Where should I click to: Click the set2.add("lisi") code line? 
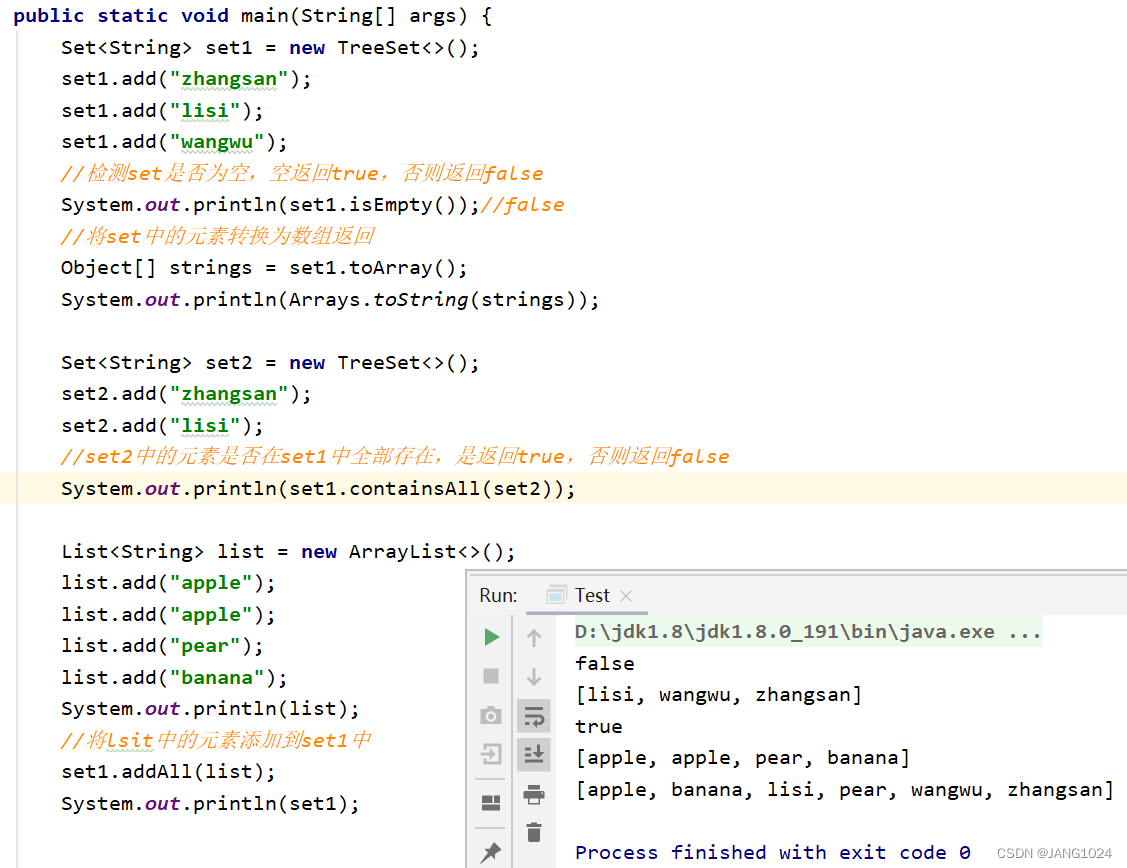click(x=162, y=426)
